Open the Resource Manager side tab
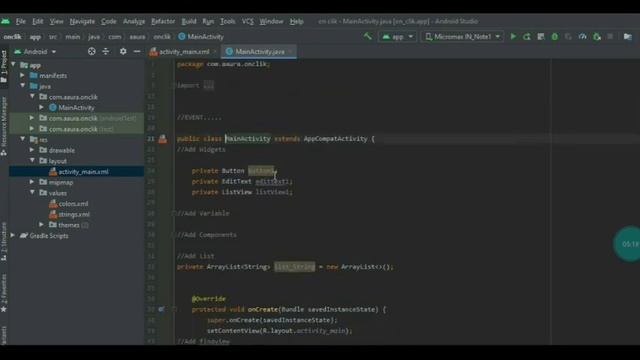The image size is (640, 360). pos(4,127)
